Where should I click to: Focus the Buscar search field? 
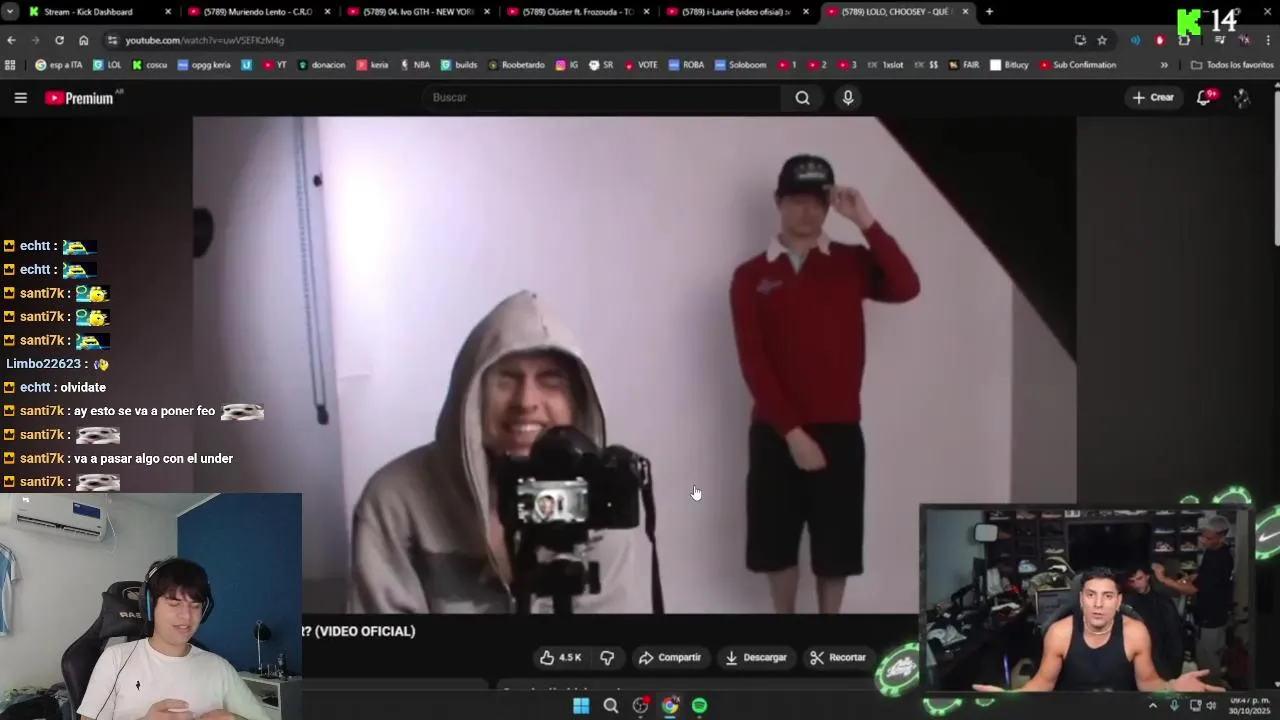click(603, 97)
